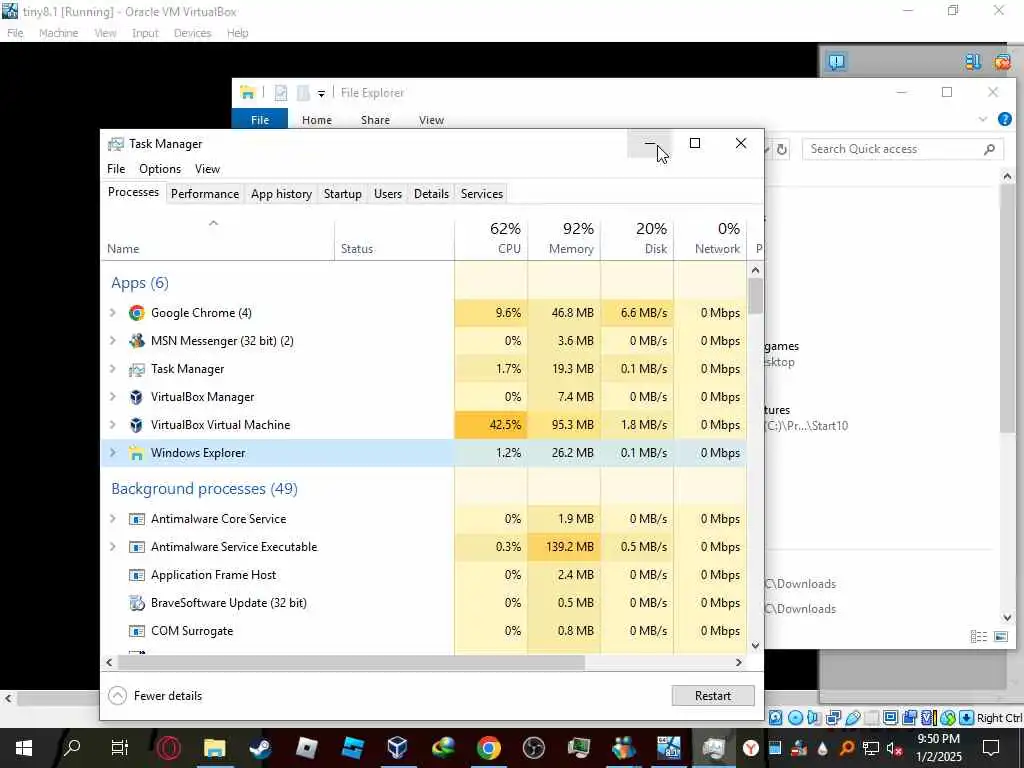Open the Action Center notification icon
The width and height of the screenshot is (1024, 768).
coord(991,748)
